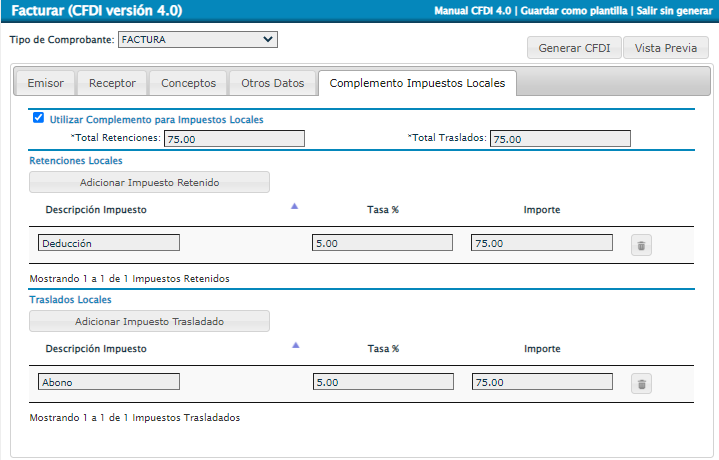Select the Otros Datos tab
This screenshot has width=719, height=460.
pyautogui.click(x=272, y=83)
